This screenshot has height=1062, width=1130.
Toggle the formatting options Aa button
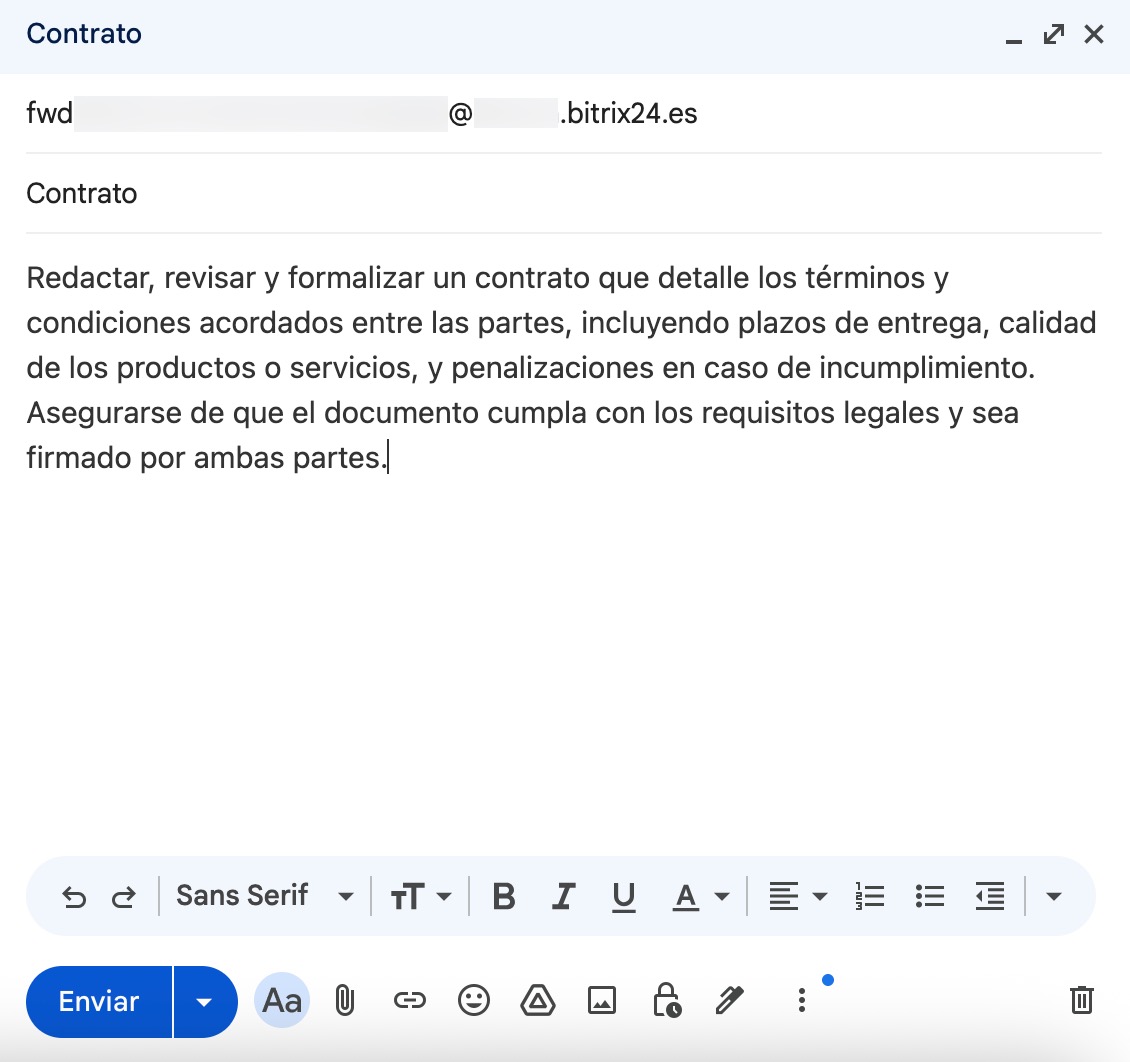[282, 1001]
